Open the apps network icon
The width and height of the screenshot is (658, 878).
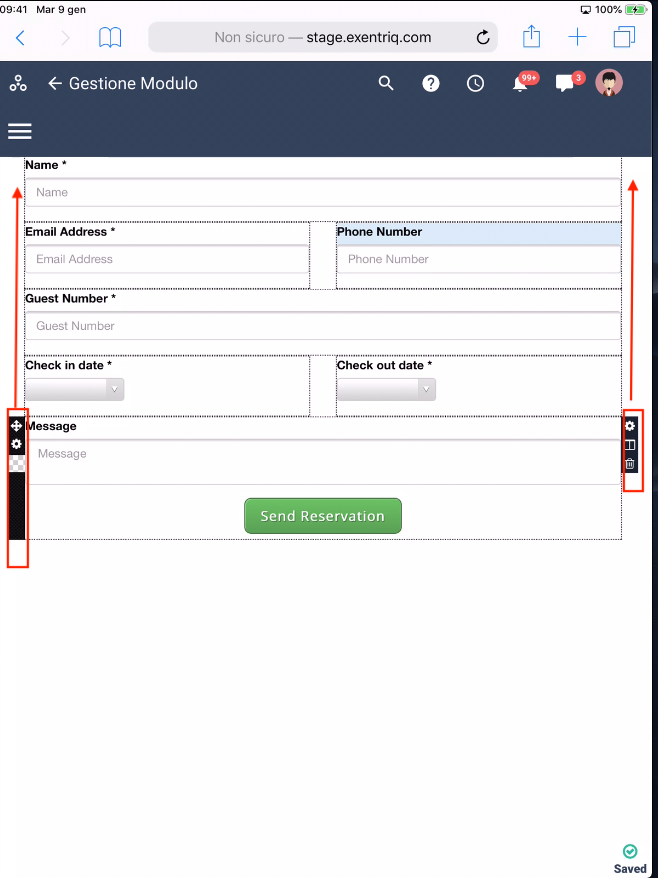click(18, 84)
